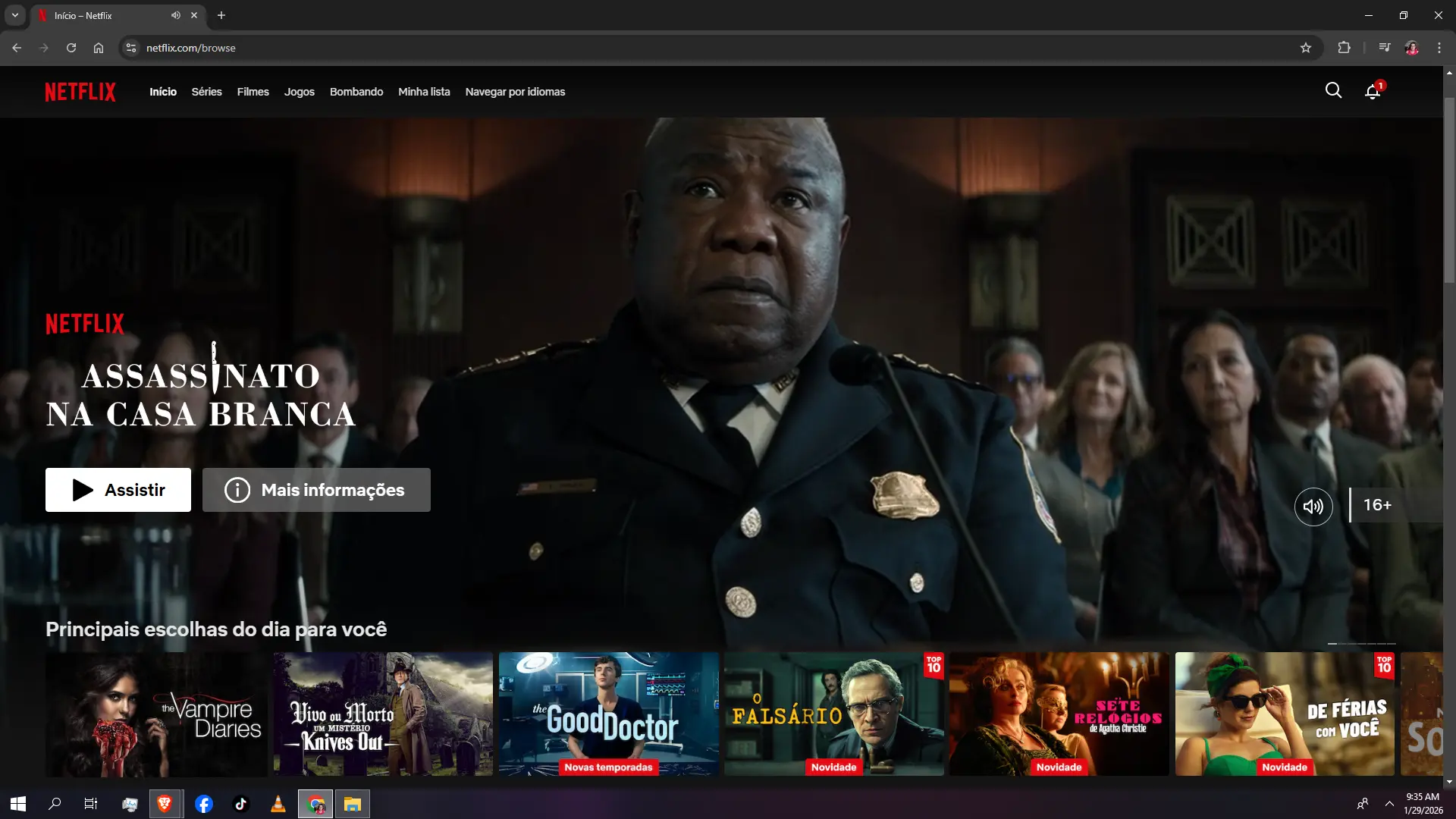
Task: Open TikTok from taskbar
Action: (241, 804)
